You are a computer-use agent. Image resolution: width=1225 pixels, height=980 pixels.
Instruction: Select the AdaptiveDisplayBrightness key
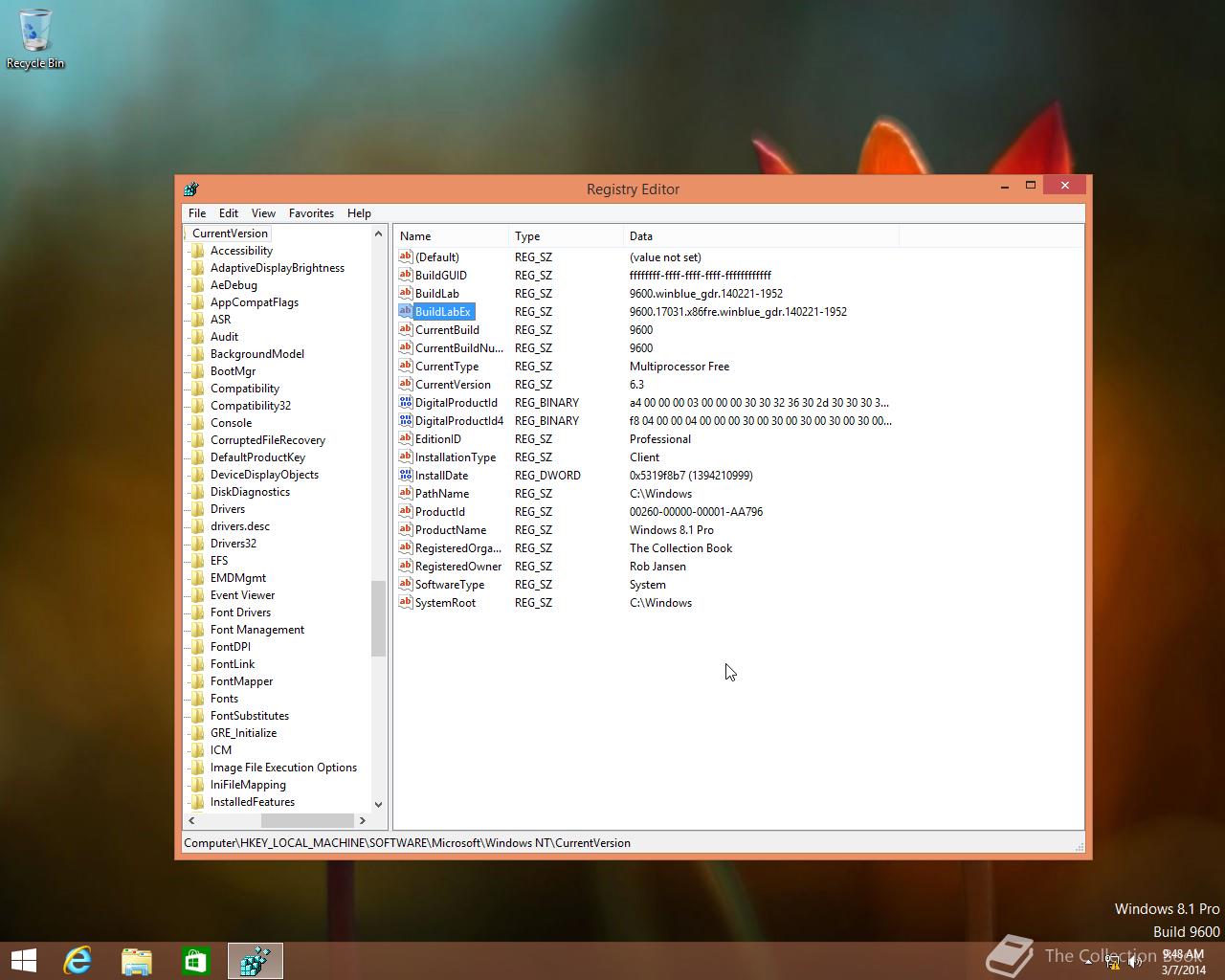278,268
